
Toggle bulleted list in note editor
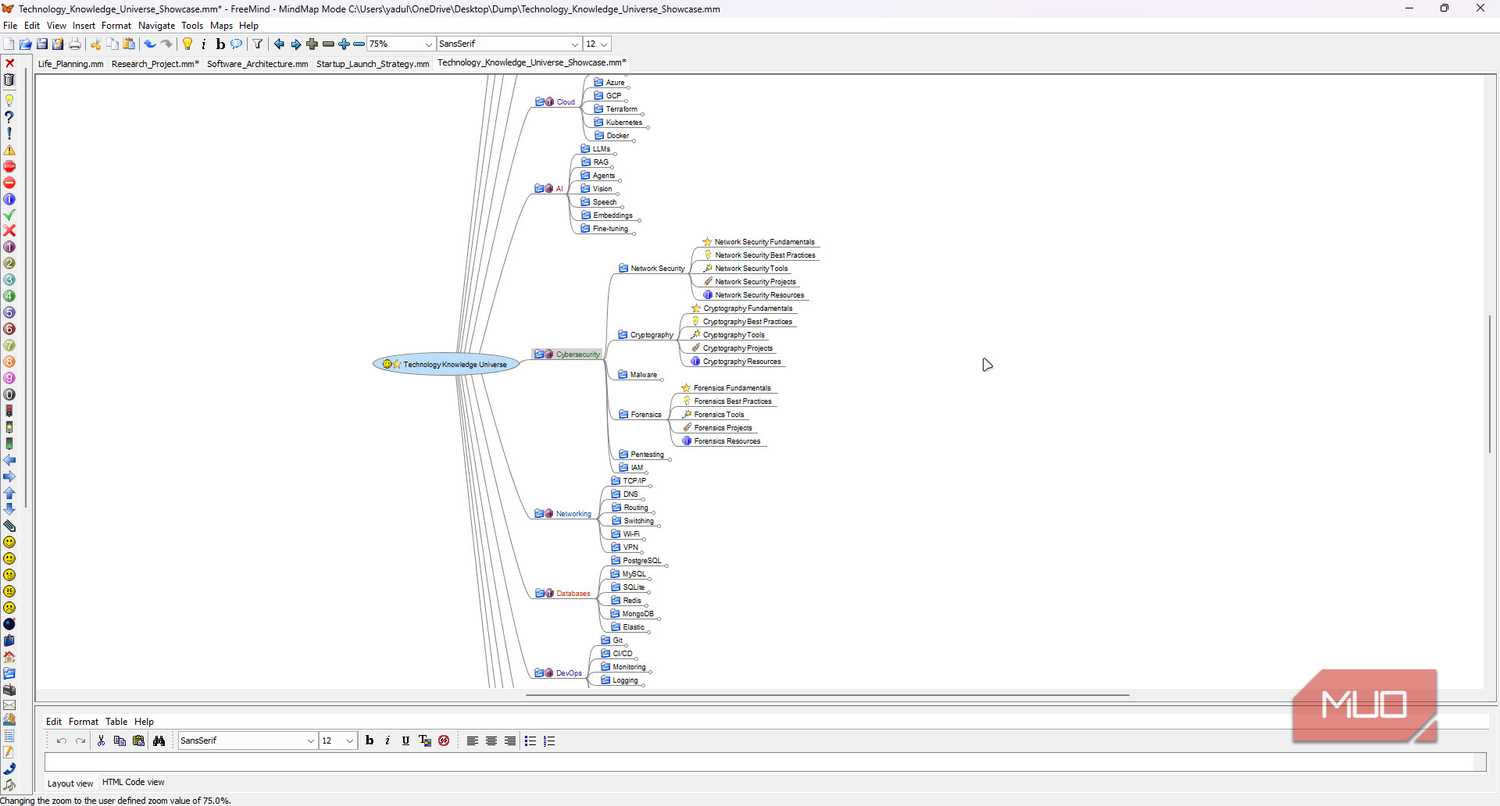tap(530, 741)
